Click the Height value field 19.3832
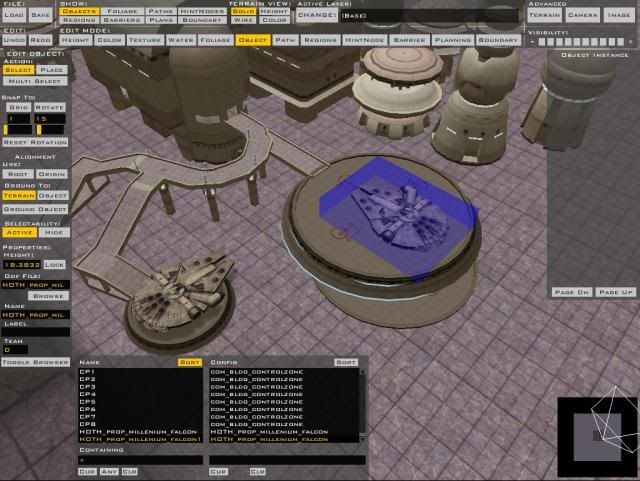The height and width of the screenshot is (481, 640). click(x=22, y=265)
